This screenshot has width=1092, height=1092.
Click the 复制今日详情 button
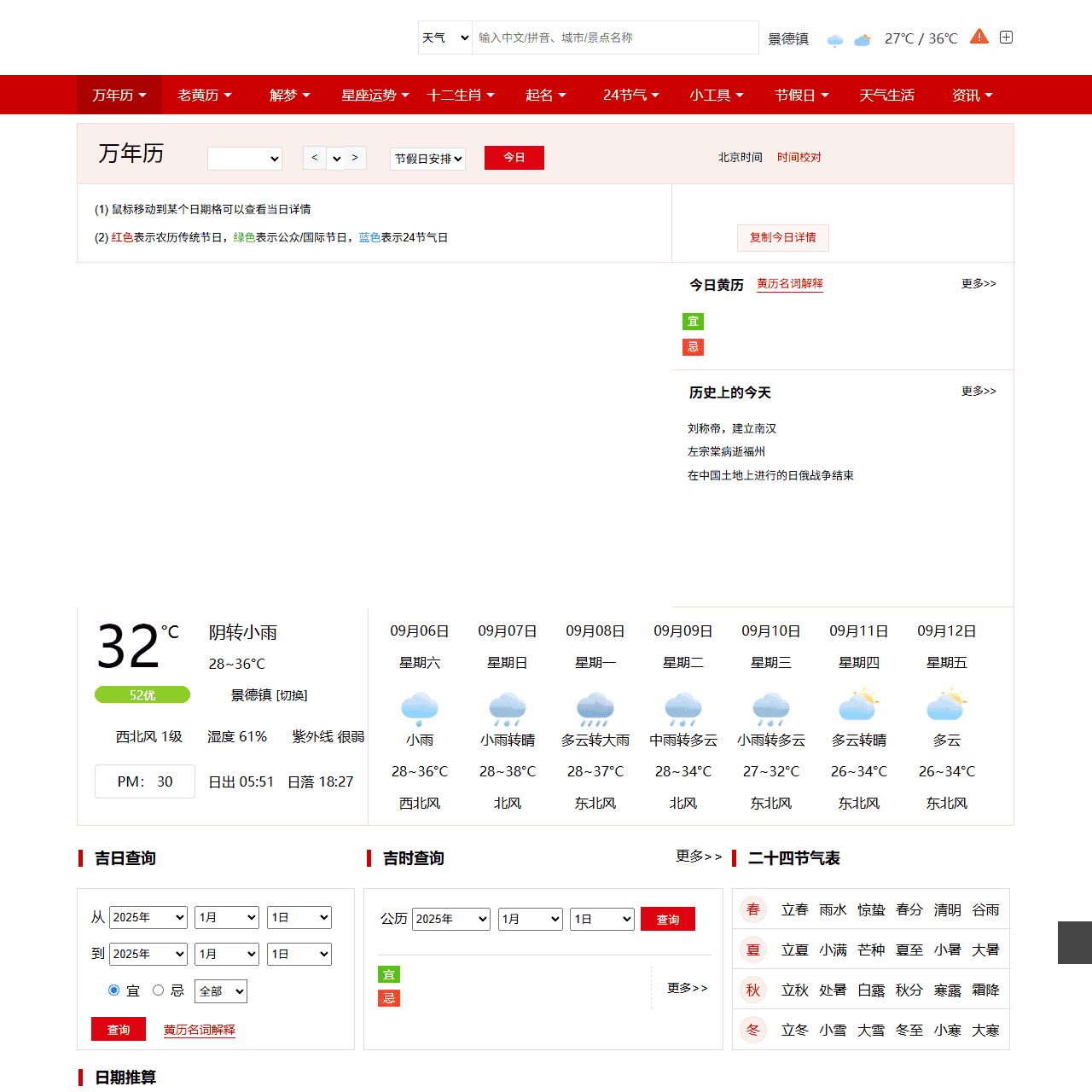[782, 238]
